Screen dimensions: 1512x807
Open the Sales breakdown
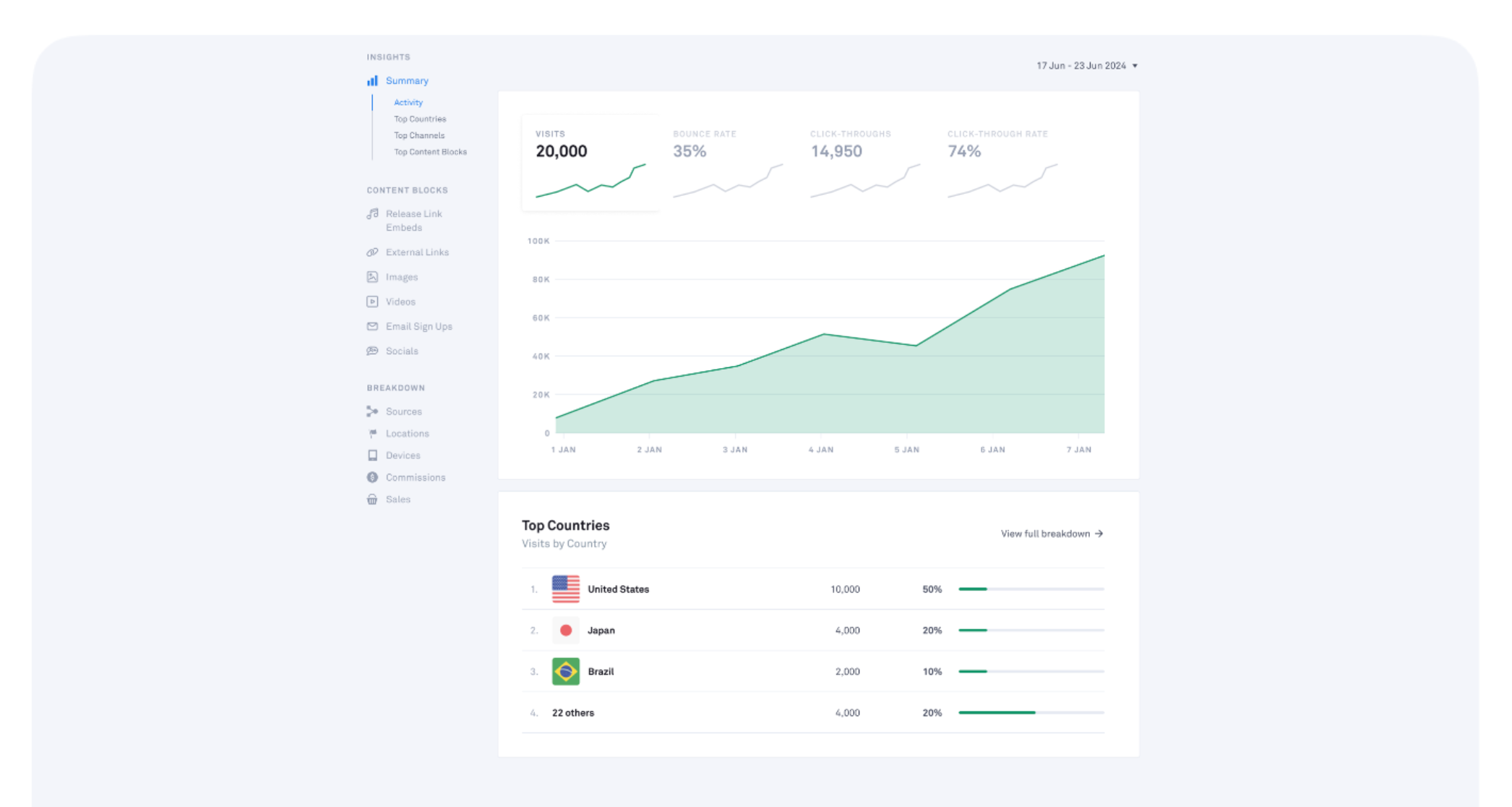coord(397,499)
